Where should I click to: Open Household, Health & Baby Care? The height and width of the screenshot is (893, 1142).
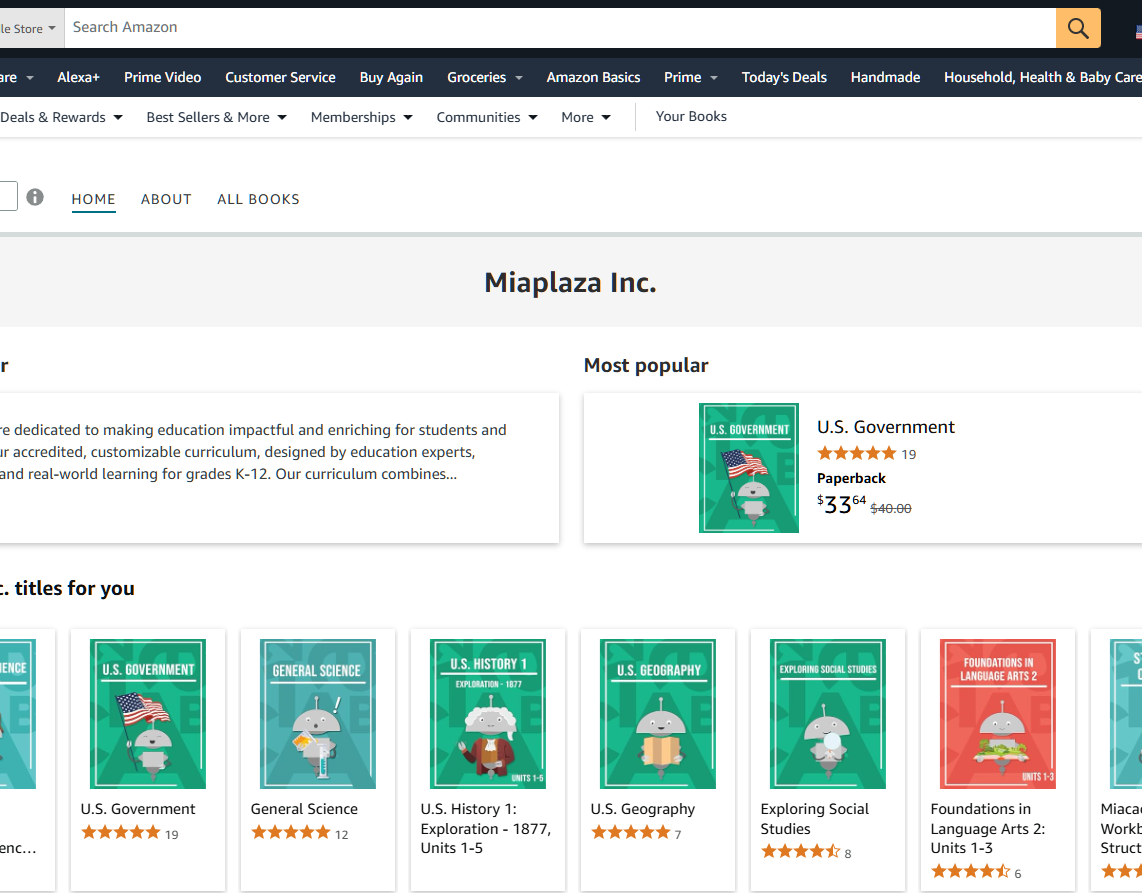pos(1042,77)
